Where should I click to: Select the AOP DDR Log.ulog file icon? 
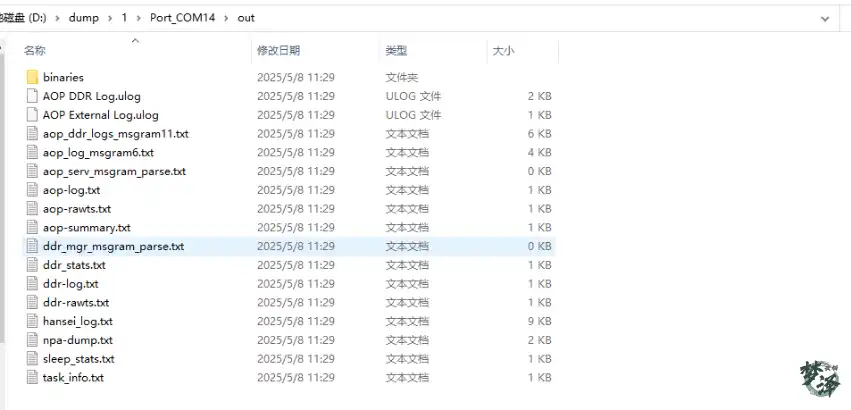(x=32, y=96)
